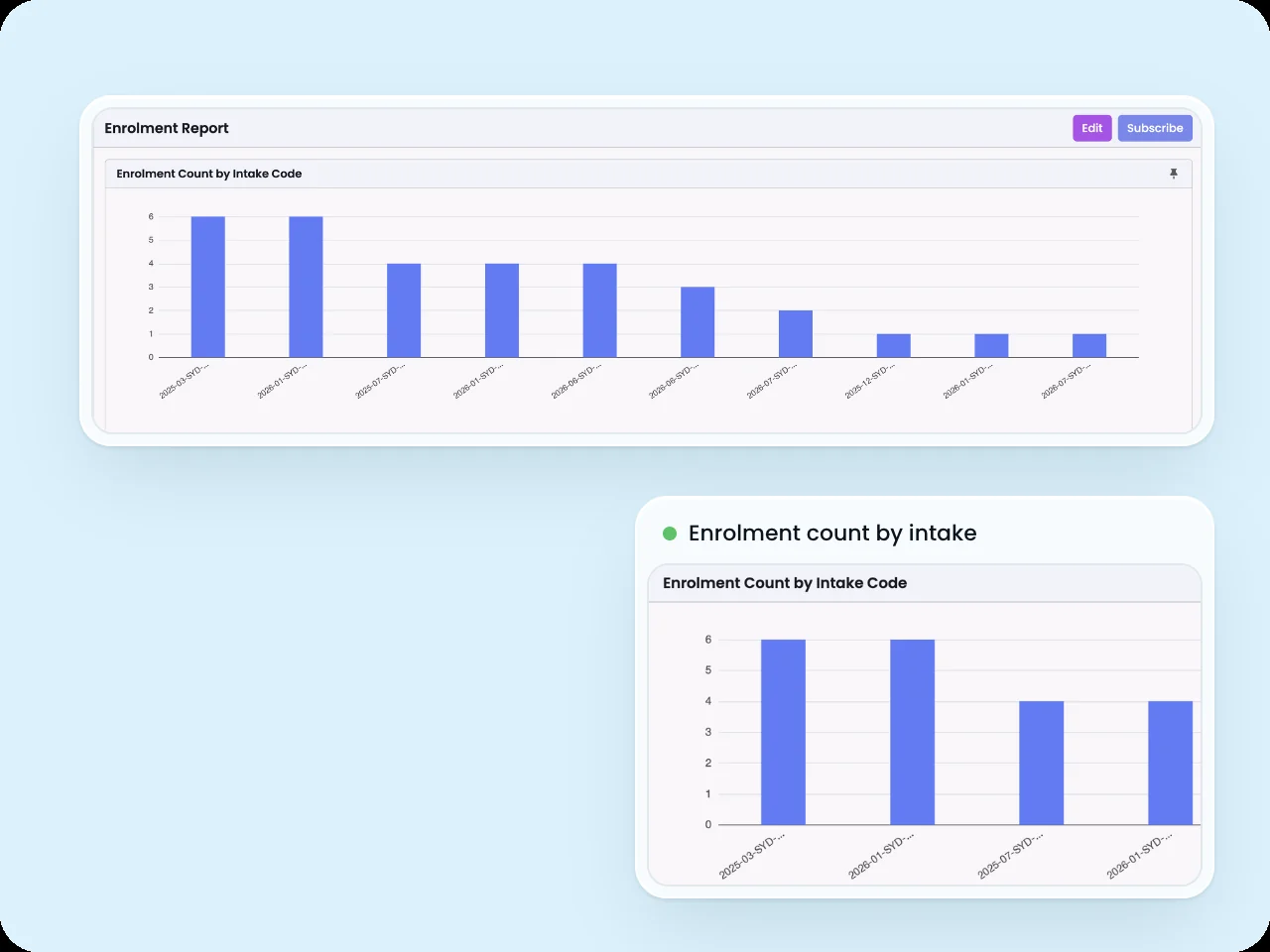Click the only bar of value 3 in Enrolment Report
The width and height of the screenshot is (1270, 952).
click(x=698, y=322)
